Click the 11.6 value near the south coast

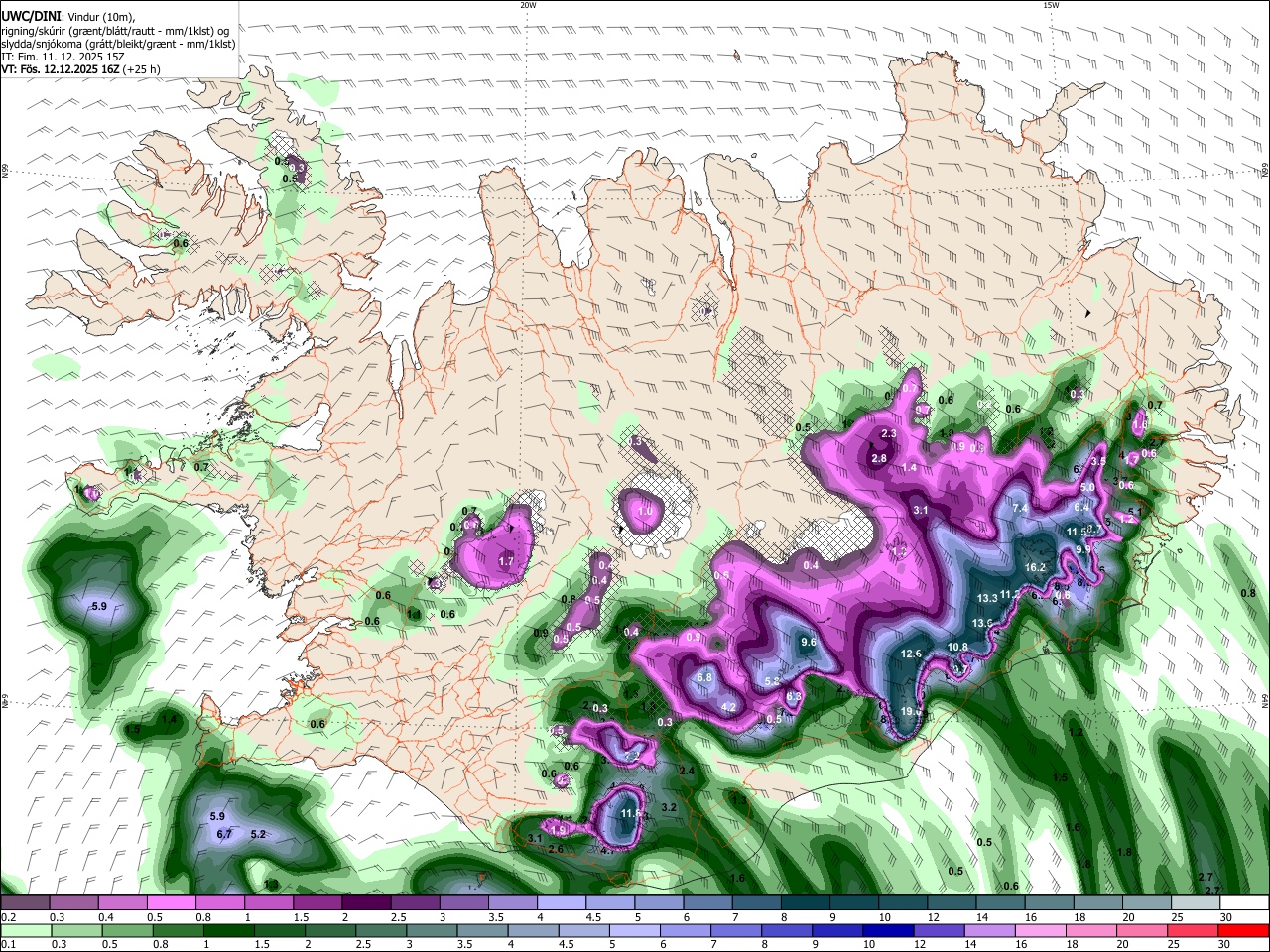(631, 813)
